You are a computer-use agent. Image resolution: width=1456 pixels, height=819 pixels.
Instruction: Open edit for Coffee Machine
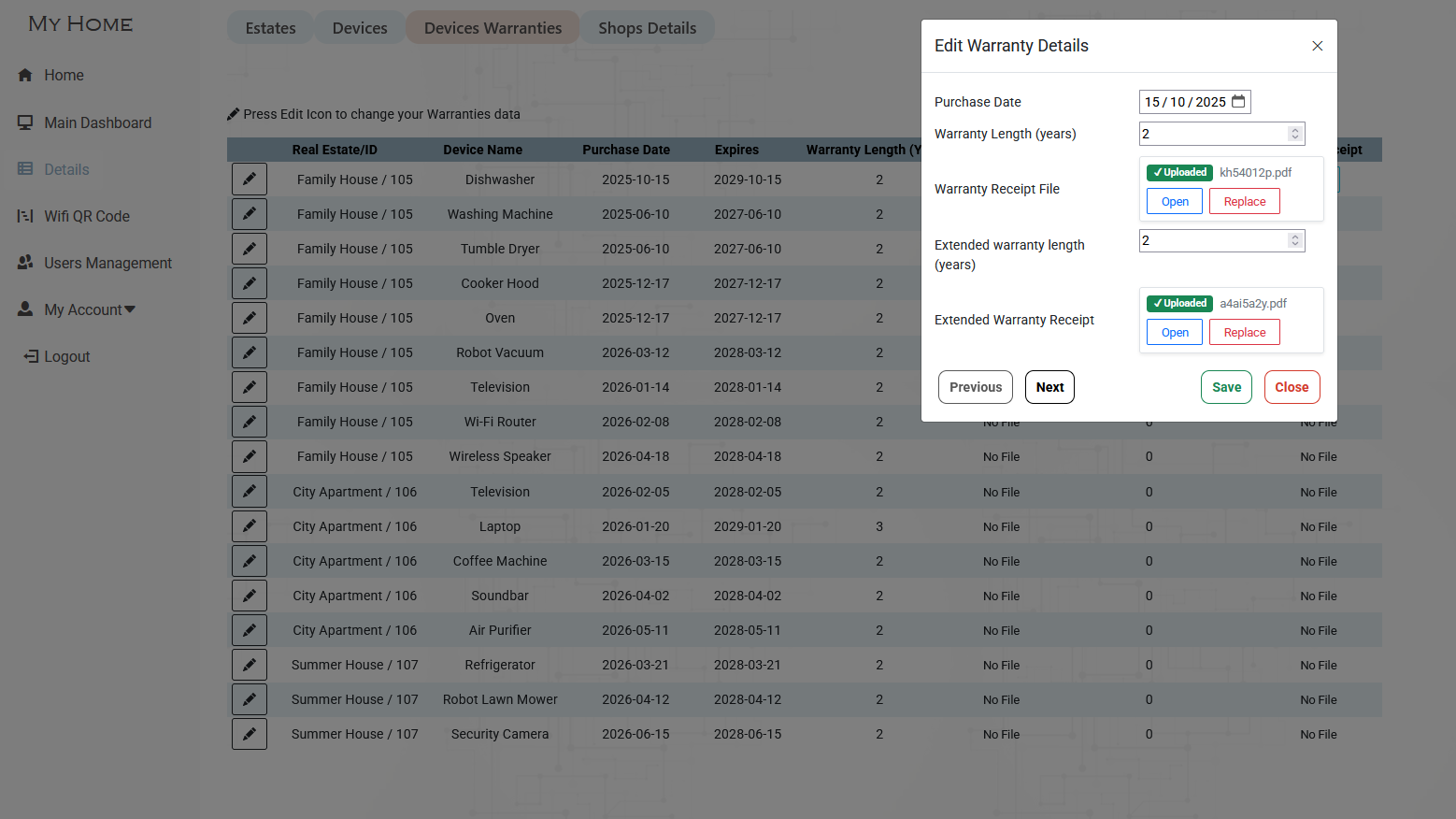pyautogui.click(x=250, y=561)
